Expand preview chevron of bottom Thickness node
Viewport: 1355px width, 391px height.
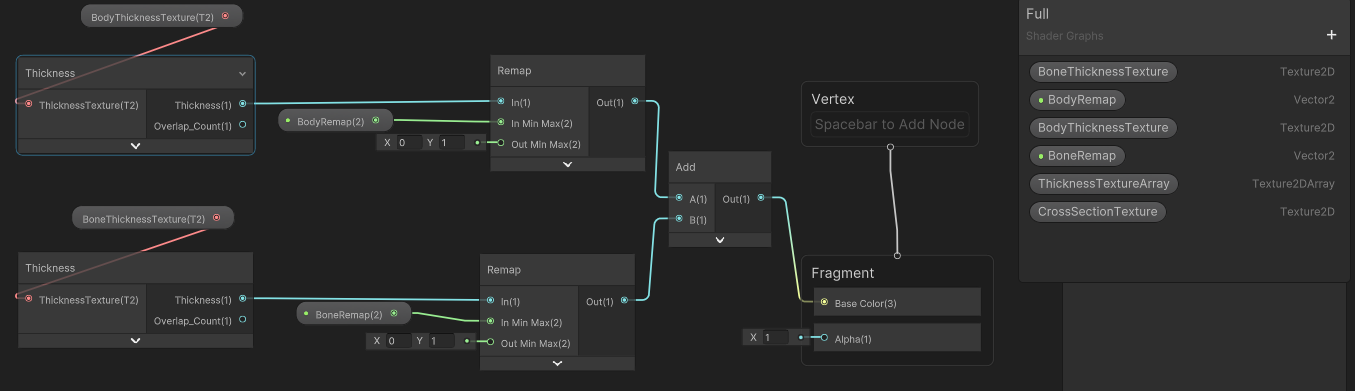pos(136,341)
